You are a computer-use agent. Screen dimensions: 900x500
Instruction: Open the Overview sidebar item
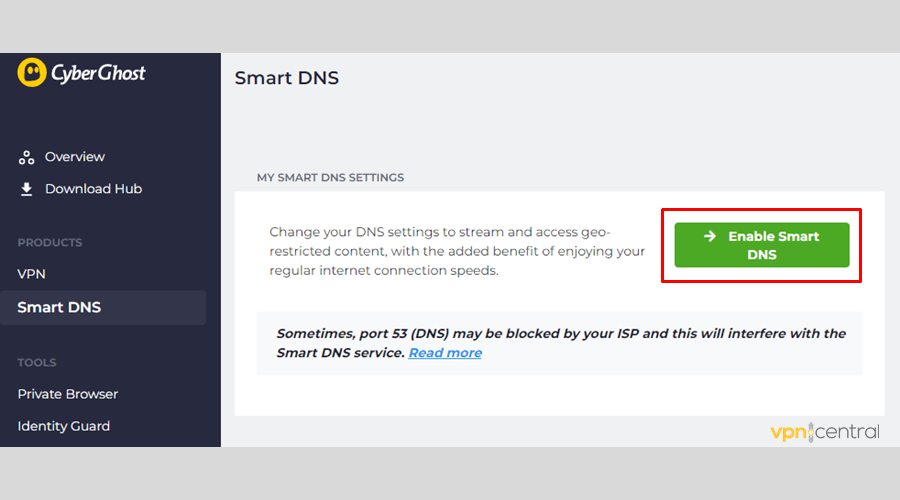[x=75, y=157]
